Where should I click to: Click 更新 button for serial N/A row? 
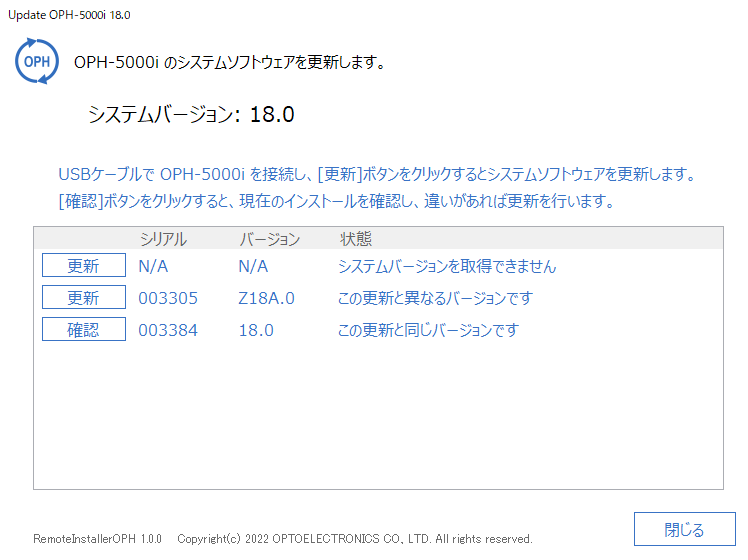point(84,265)
